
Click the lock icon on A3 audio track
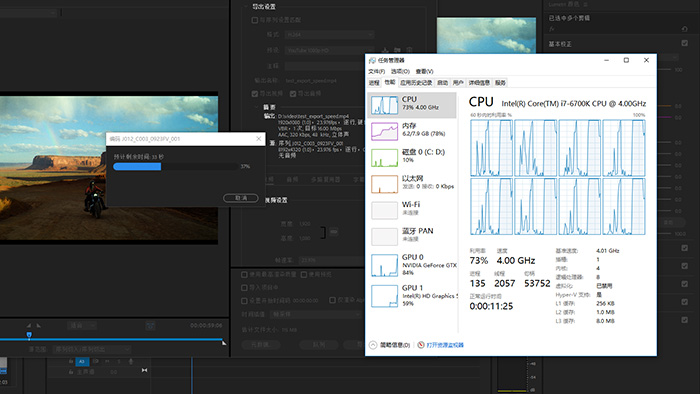point(71,361)
